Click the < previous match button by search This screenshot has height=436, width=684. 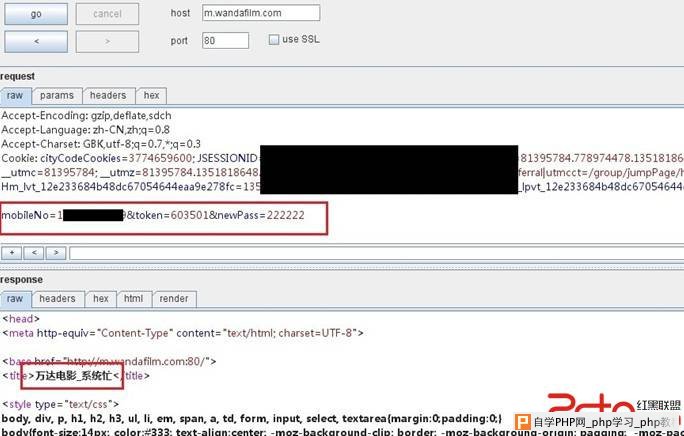tap(34, 253)
